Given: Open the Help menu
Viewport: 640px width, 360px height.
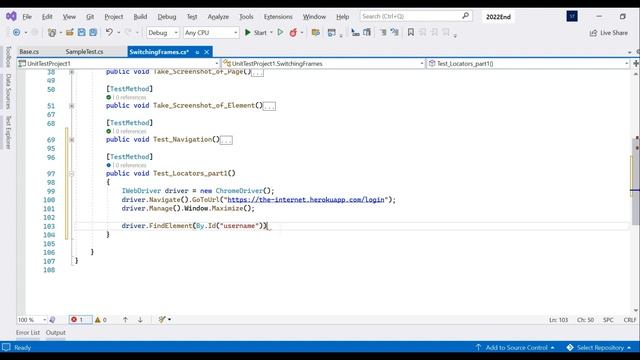Looking at the screenshot, I should click(342, 17).
